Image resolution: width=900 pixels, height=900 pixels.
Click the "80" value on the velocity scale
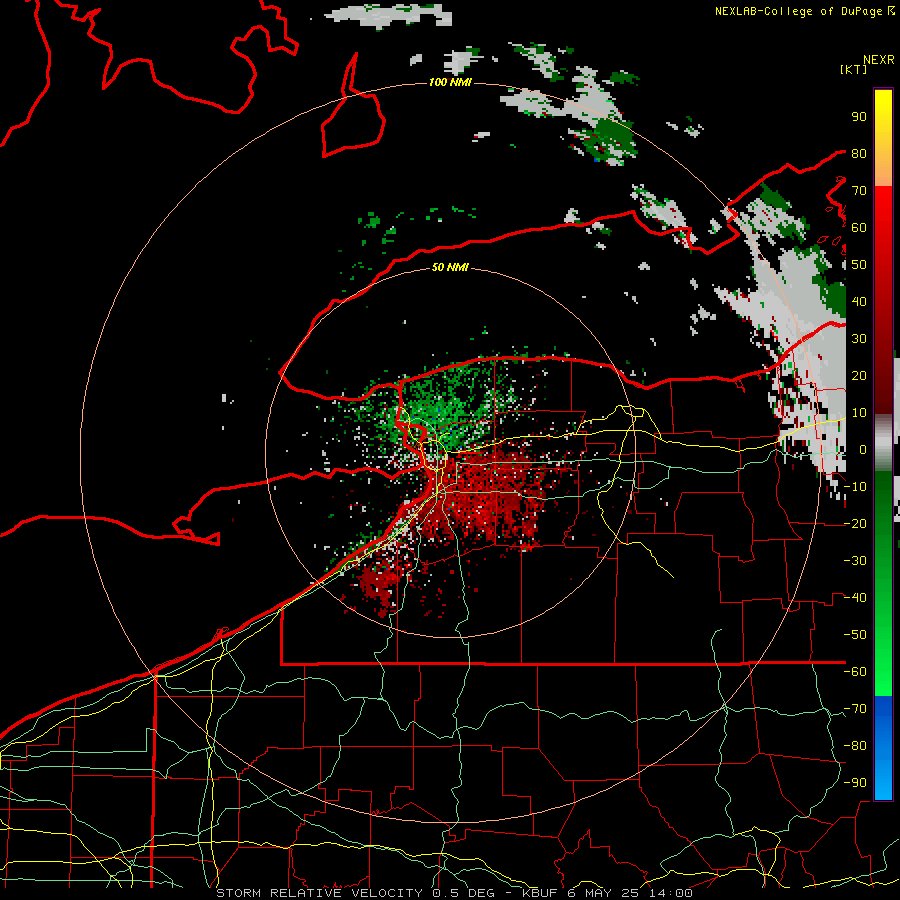click(x=859, y=154)
